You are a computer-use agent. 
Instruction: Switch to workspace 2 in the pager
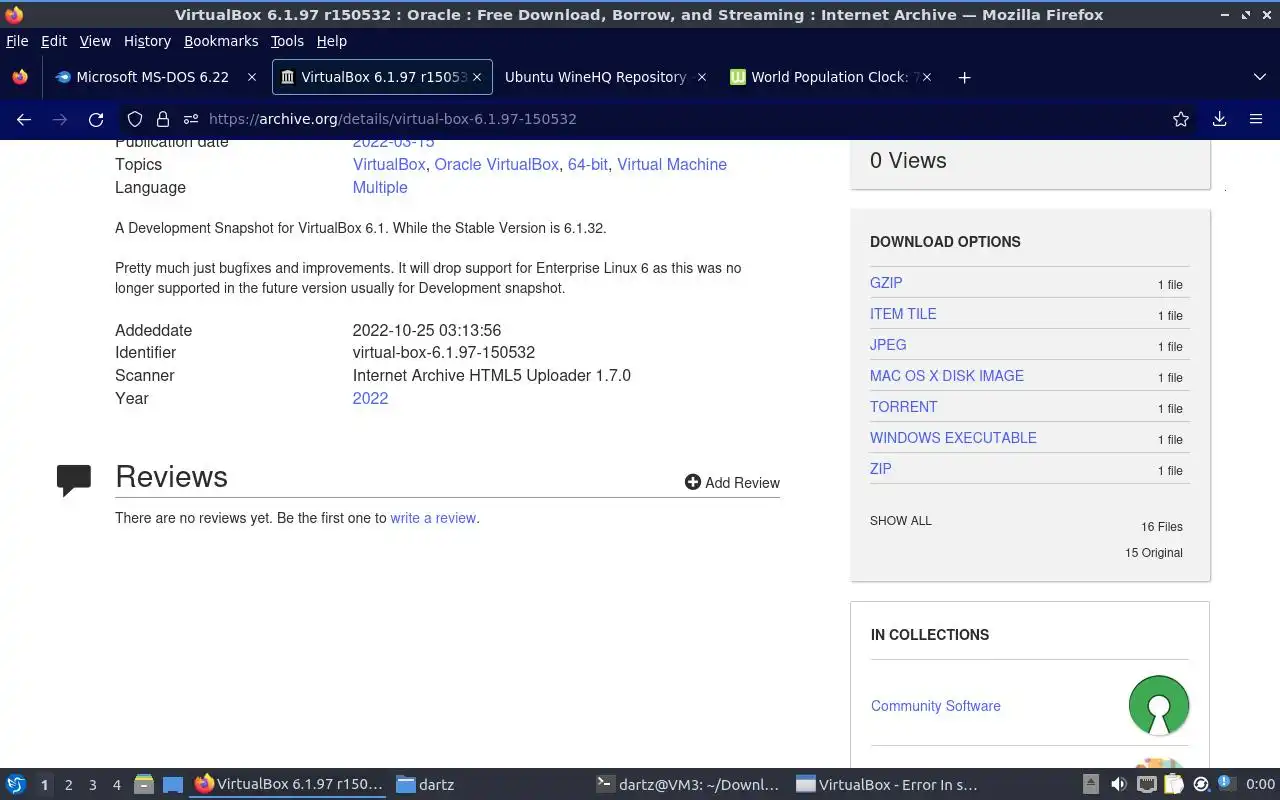click(69, 785)
